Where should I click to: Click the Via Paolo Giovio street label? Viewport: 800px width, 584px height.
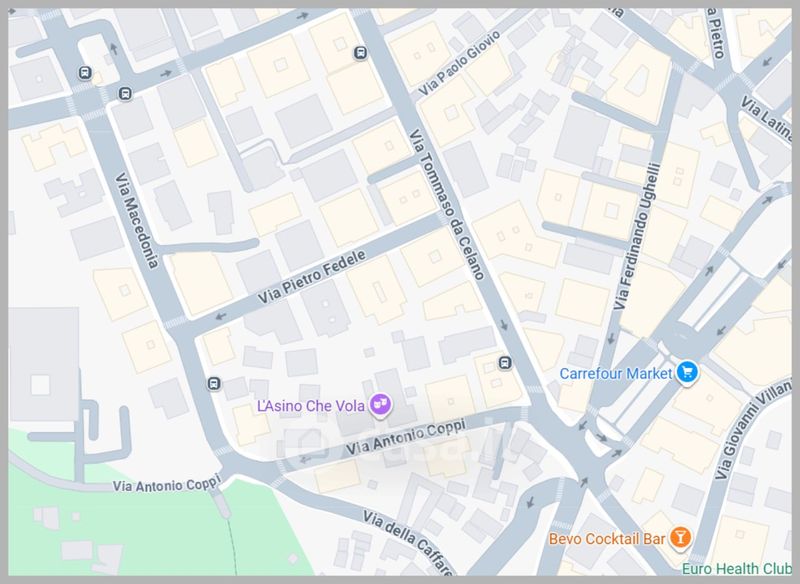[x=459, y=63]
